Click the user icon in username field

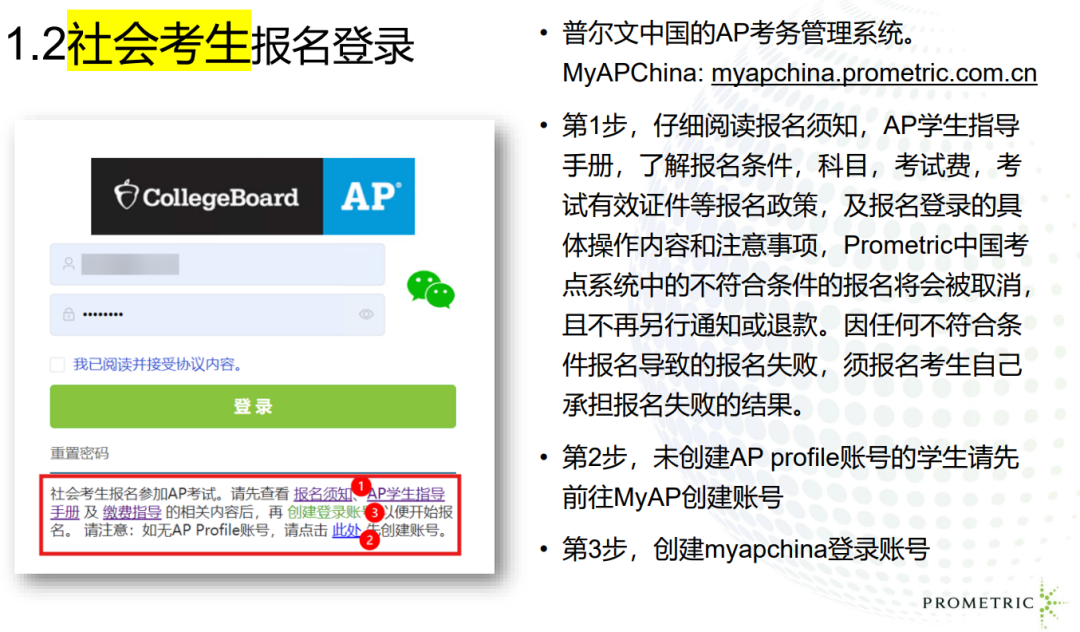pyautogui.click(x=68, y=264)
